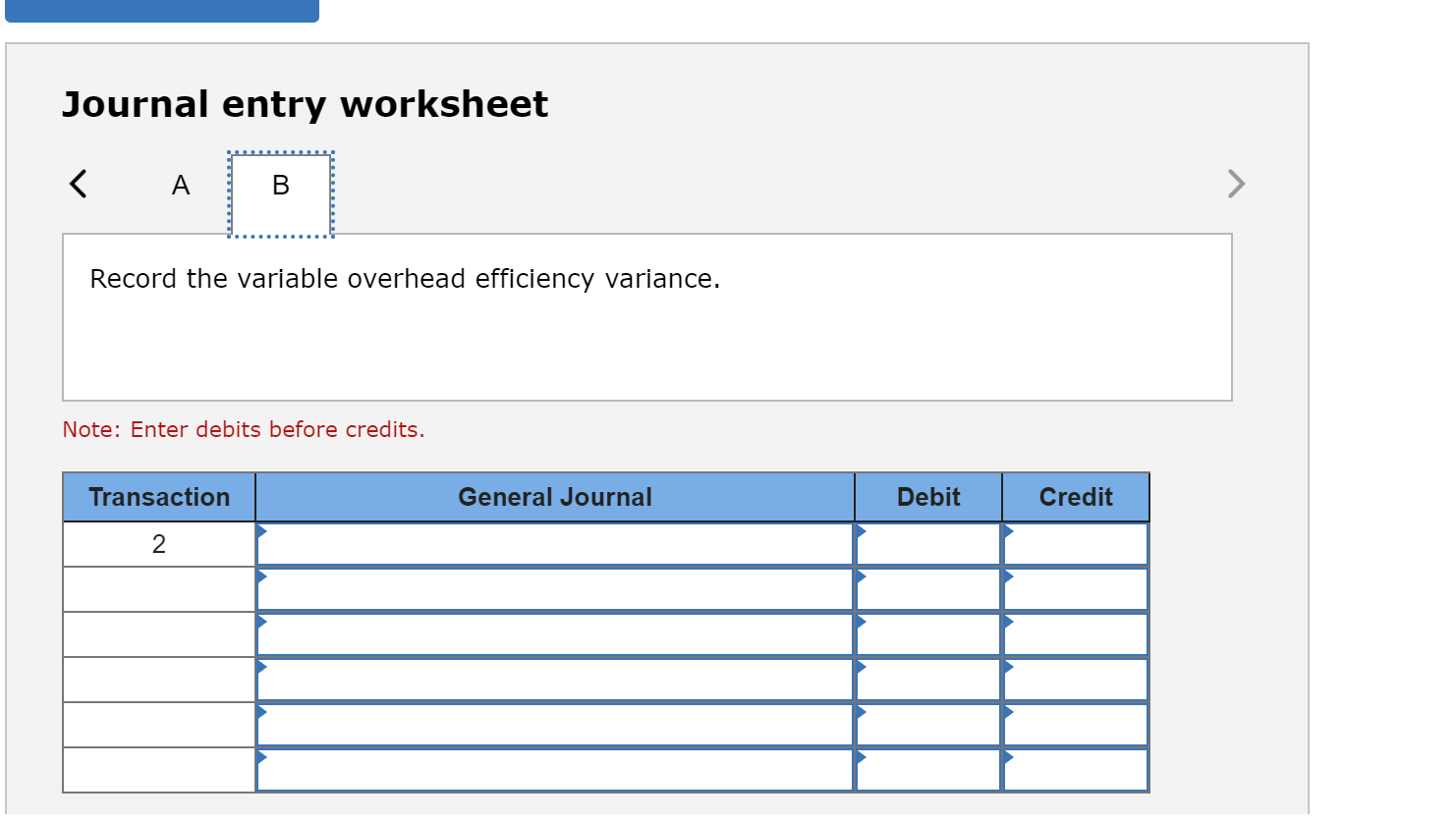Go to previous journal entry arrow
This screenshot has width=1456, height=822.
[x=79, y=184]
